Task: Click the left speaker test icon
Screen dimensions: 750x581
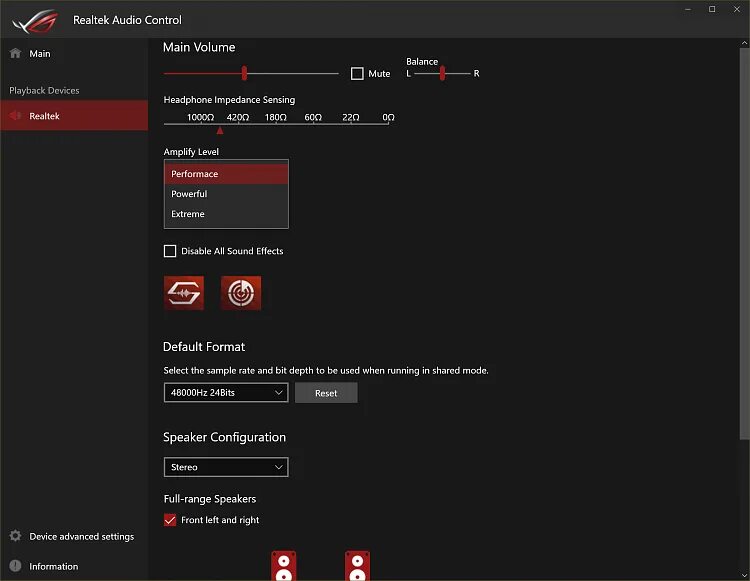Action: click(284, 566)
